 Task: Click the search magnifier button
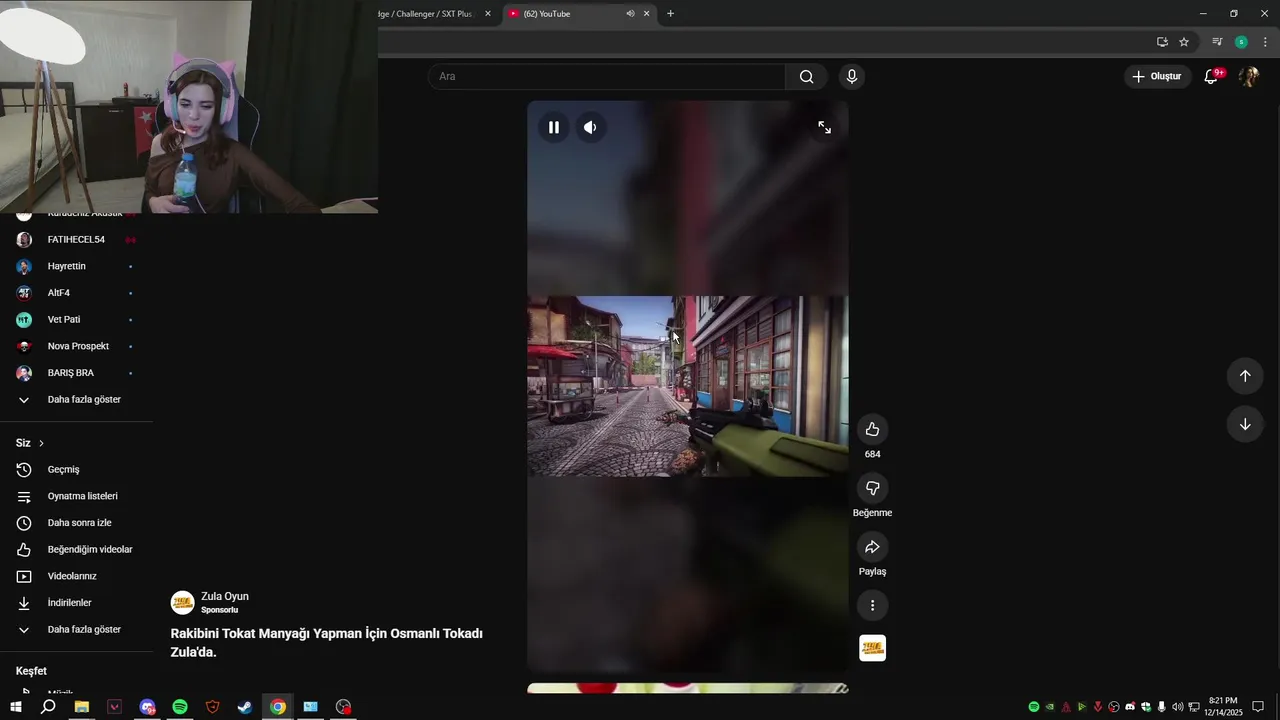point(806,76)
